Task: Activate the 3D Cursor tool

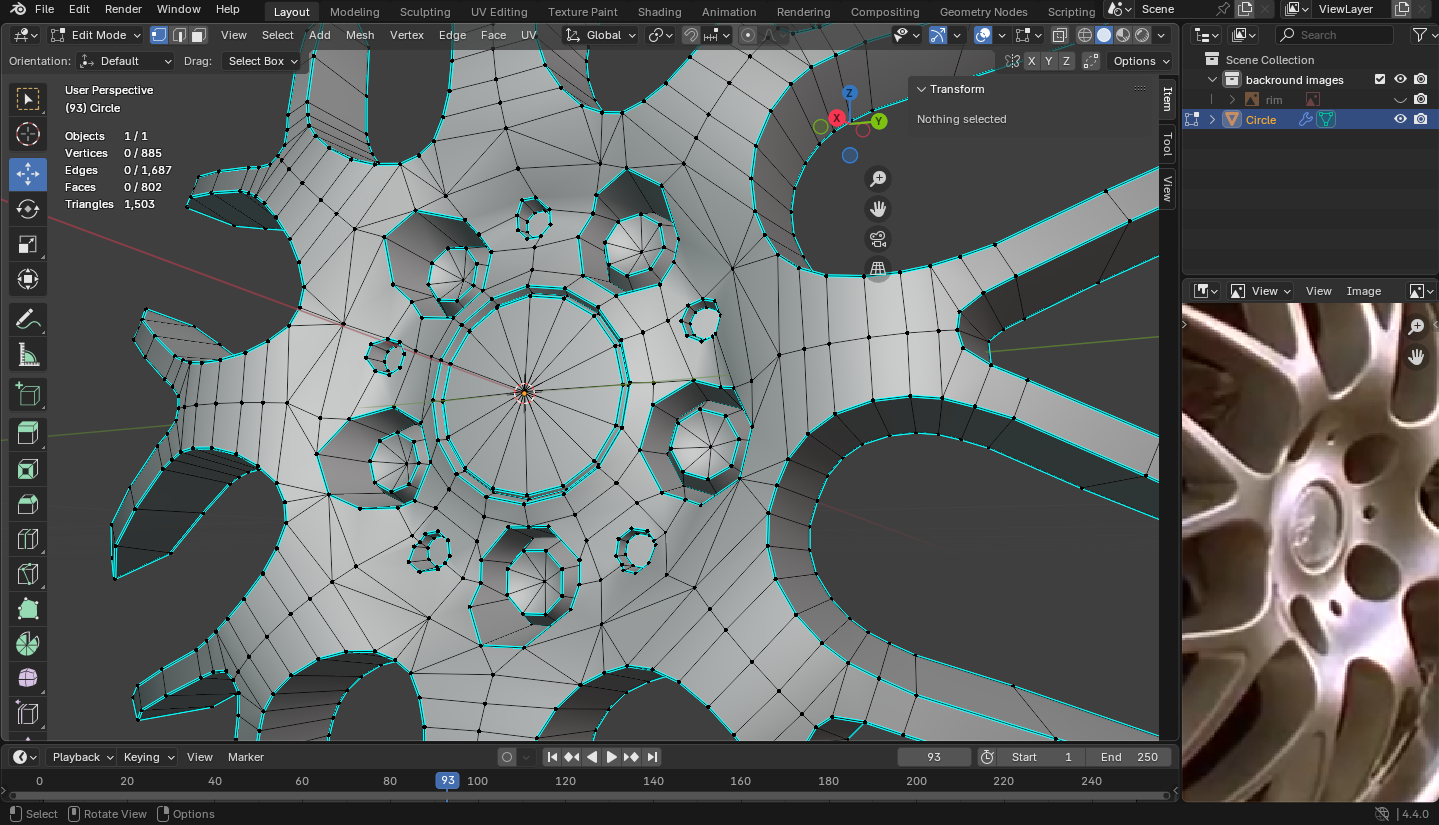Action: (x=28, y=134)
